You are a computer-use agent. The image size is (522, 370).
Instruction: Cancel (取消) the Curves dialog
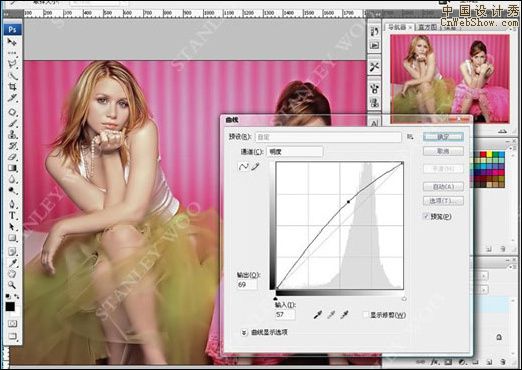(x=443, y=151)
